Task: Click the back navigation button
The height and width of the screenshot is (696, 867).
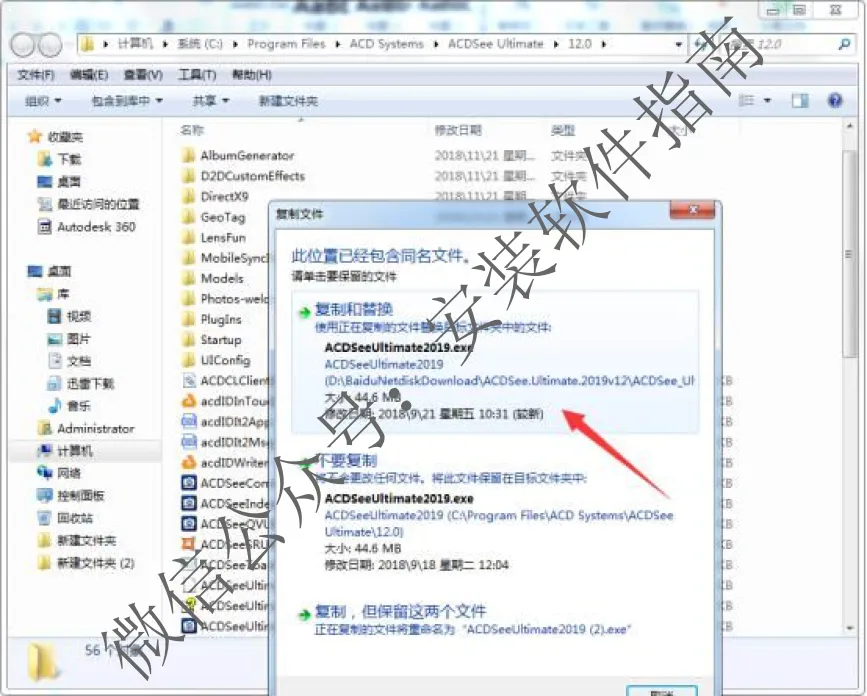Action: coord(23,45)
